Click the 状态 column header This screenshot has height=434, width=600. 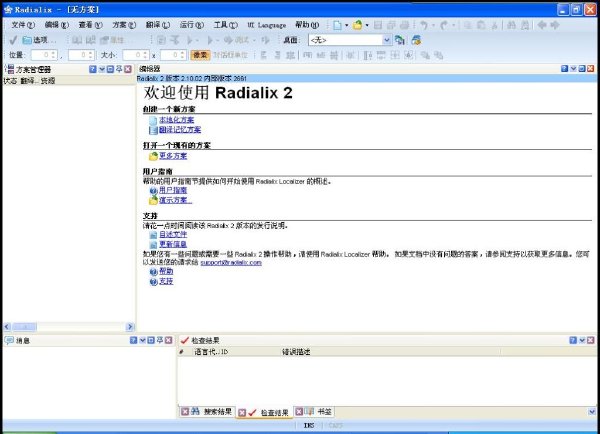point(10,81)
